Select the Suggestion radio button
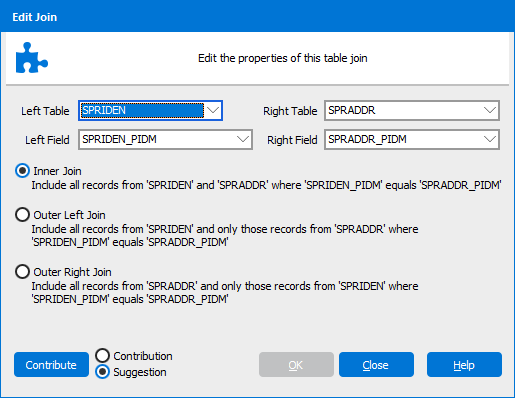Image resolution: width=515 pixels, height=398 pixels. coord(102,372)
